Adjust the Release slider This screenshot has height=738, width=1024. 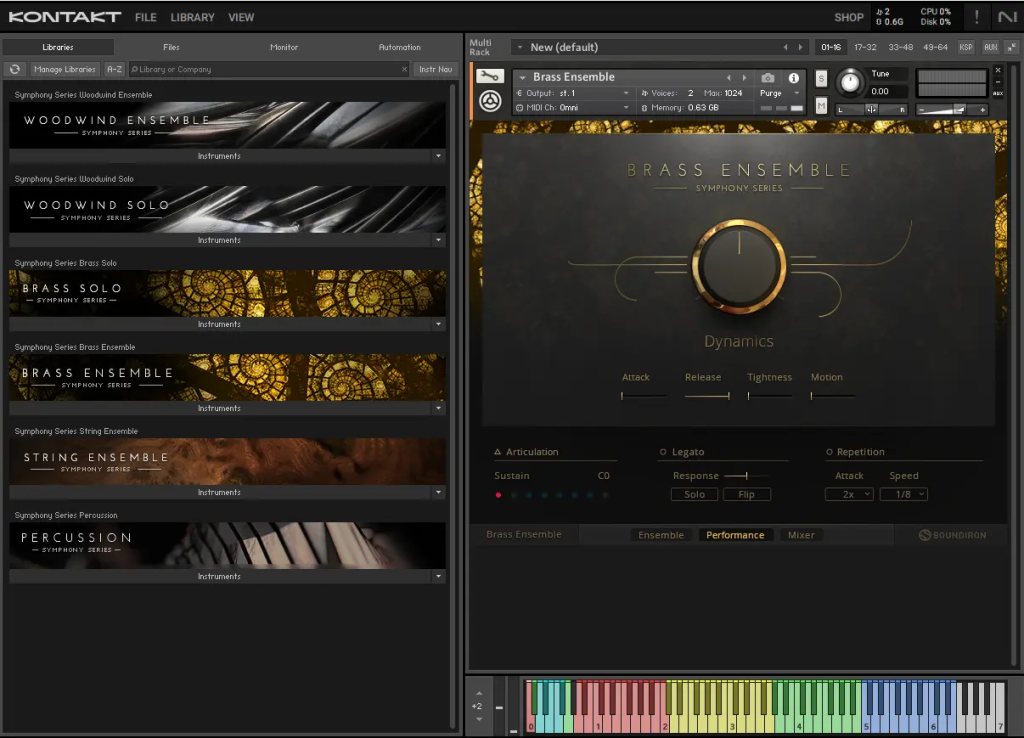tap(707, 396)
